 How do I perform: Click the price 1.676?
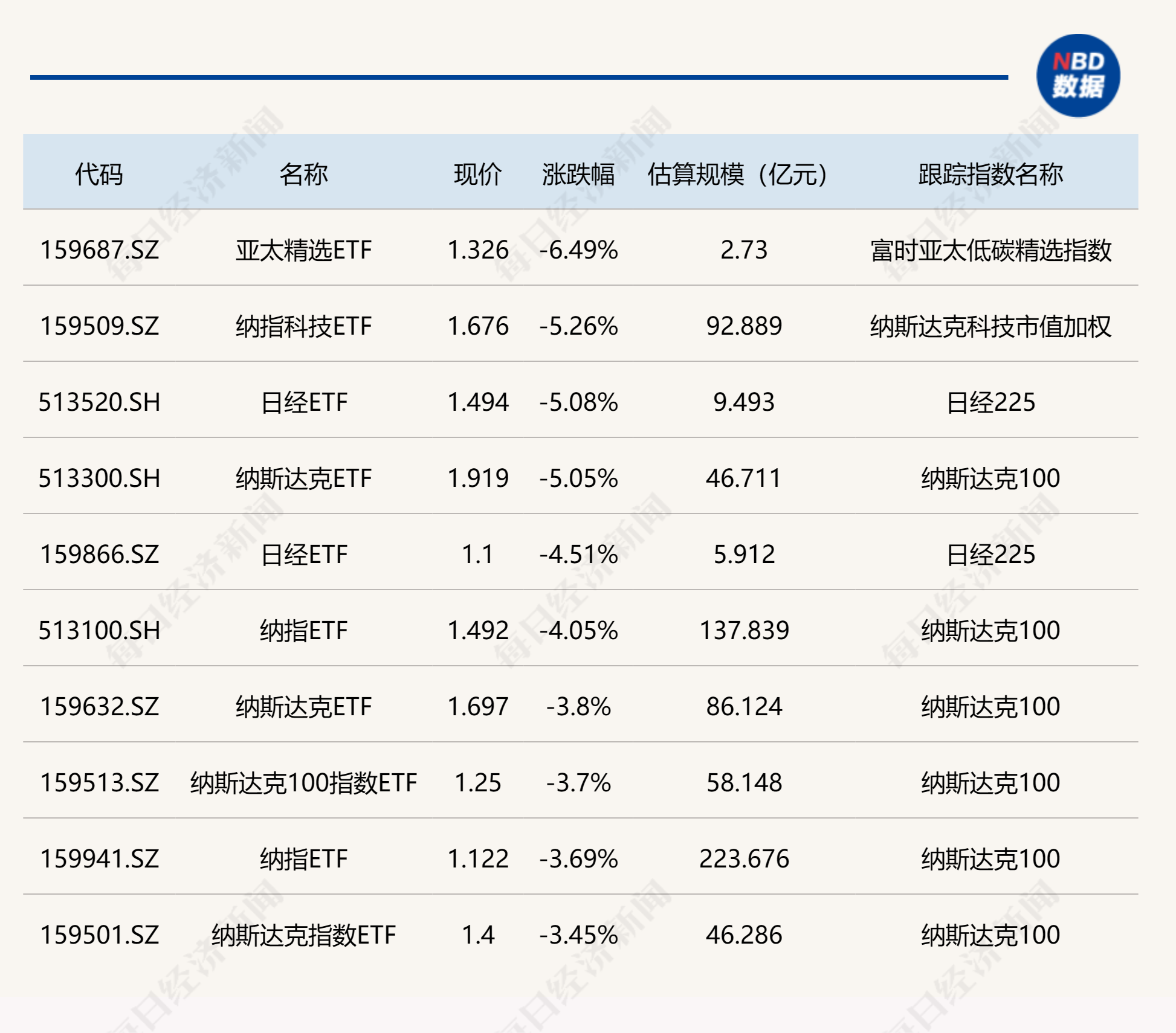[478, 326]
